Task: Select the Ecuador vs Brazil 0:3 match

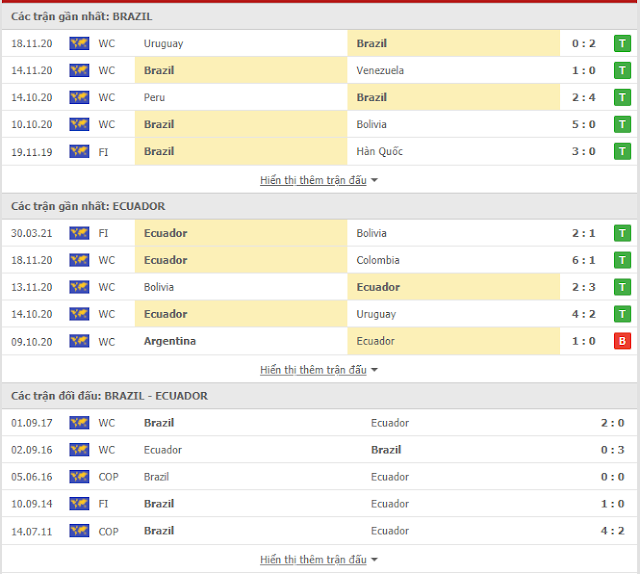Action: point(320,449)
